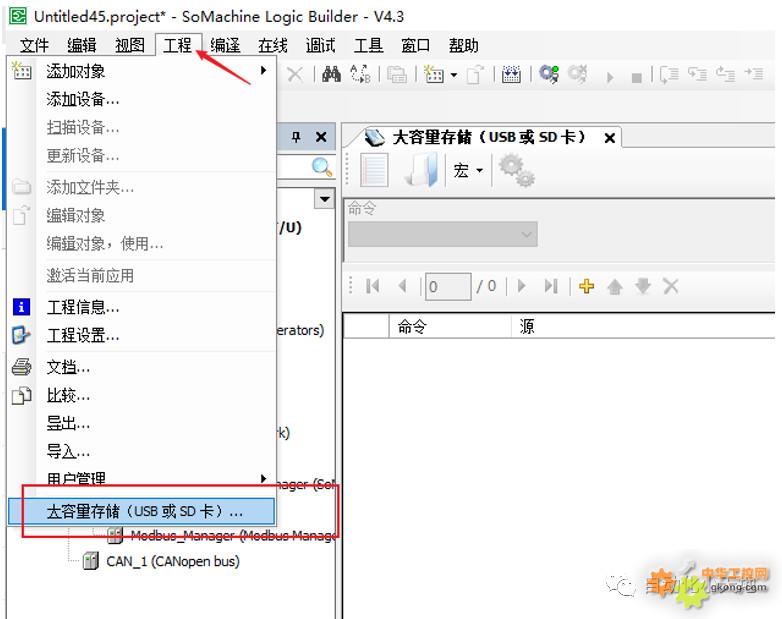Select 比较... in the menu
The width and height of the screenshot is (782, 619).
coord(142,395)
